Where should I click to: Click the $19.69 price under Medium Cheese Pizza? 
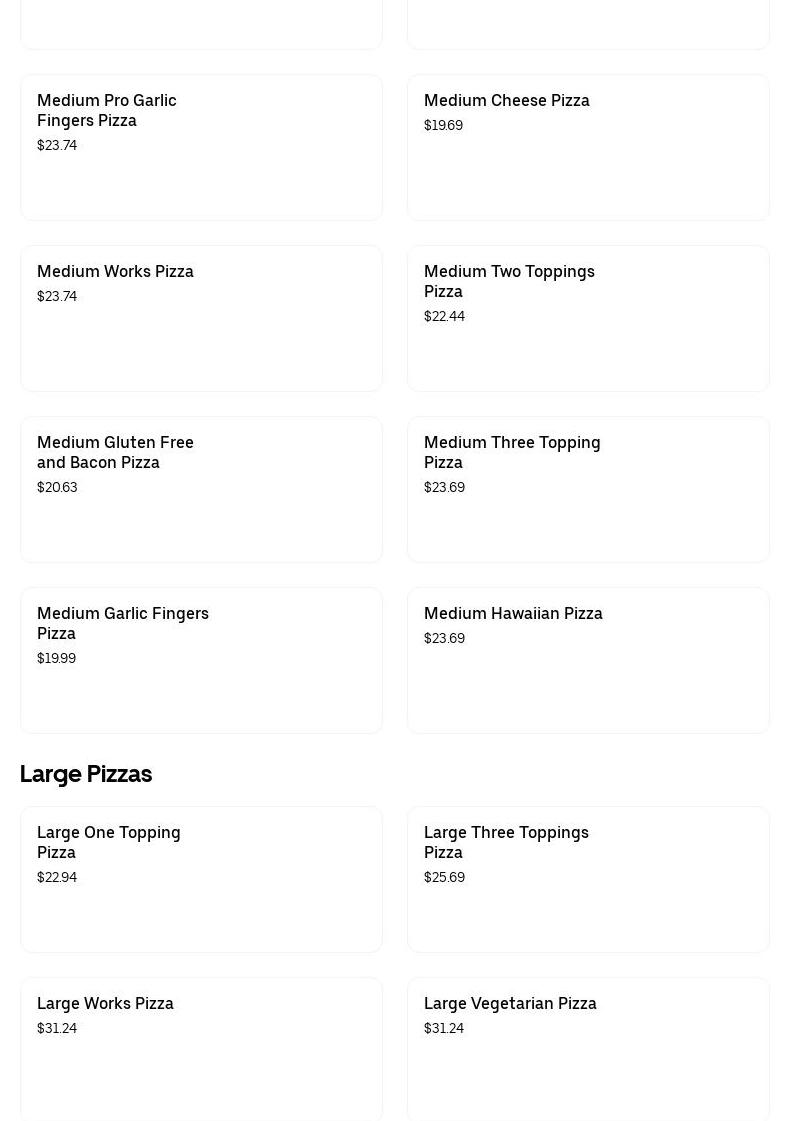443,125
